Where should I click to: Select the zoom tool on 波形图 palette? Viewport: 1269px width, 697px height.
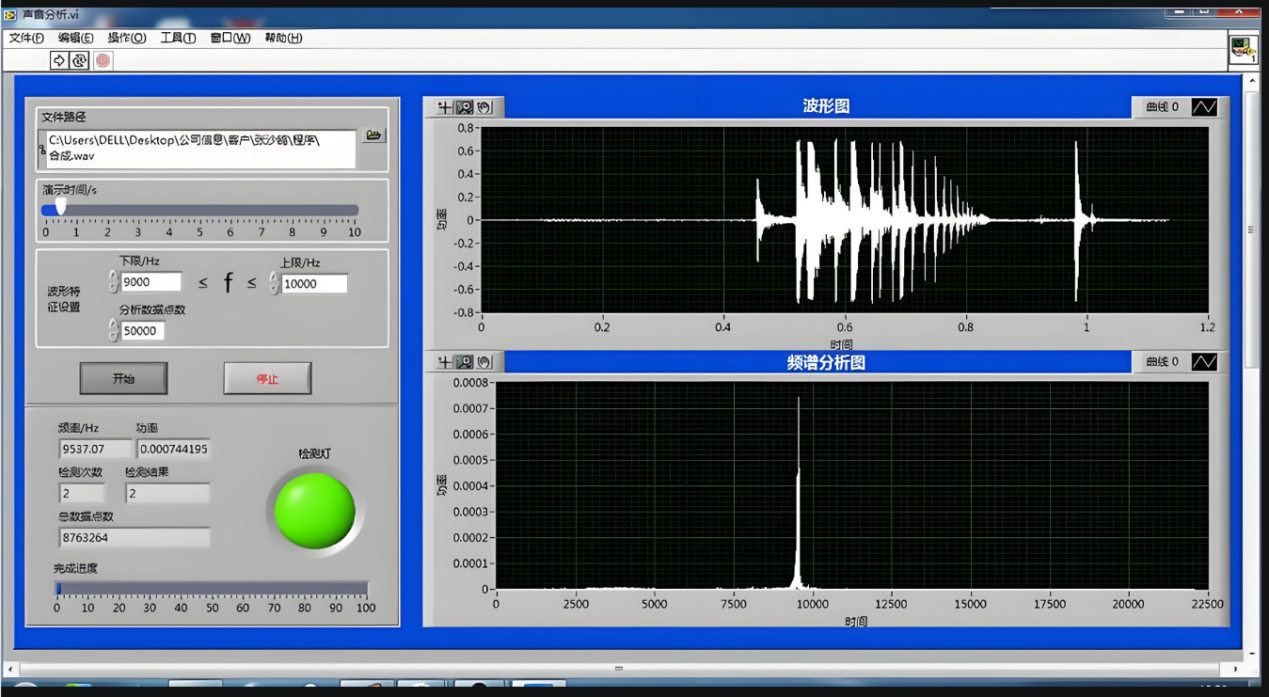coord(465,107)
